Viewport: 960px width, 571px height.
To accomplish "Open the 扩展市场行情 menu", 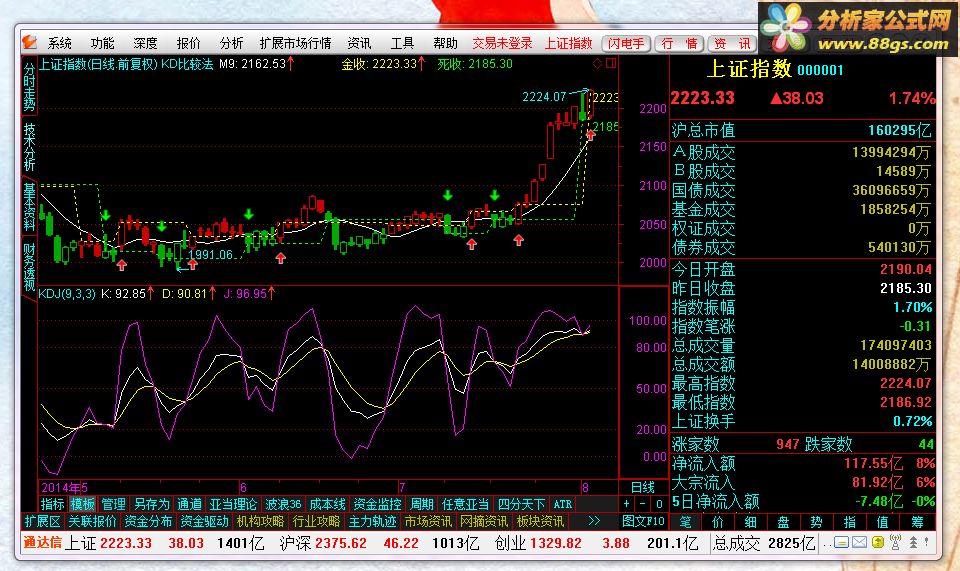I will [x=295, y=43].
